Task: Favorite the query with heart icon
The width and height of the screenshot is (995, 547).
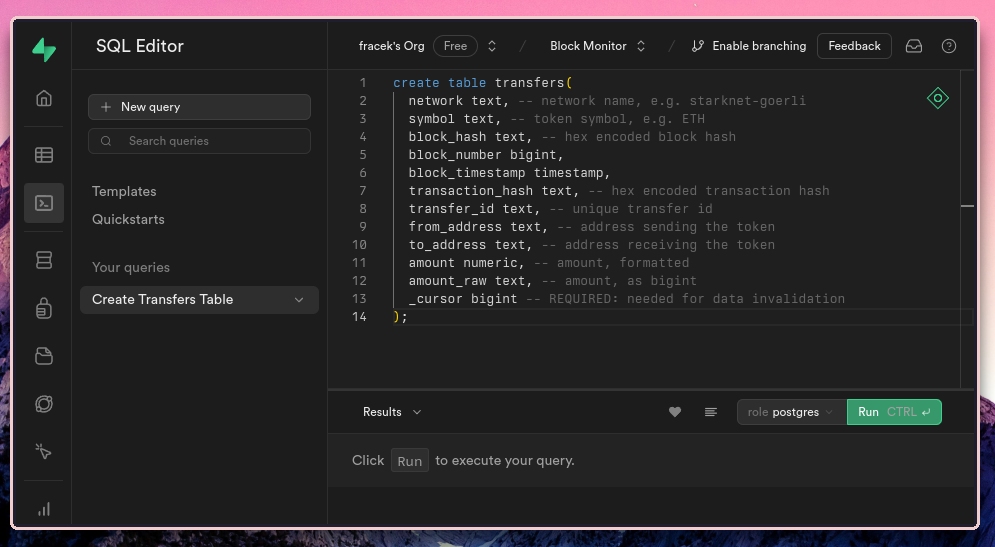Action: click(x=675, y=412)
